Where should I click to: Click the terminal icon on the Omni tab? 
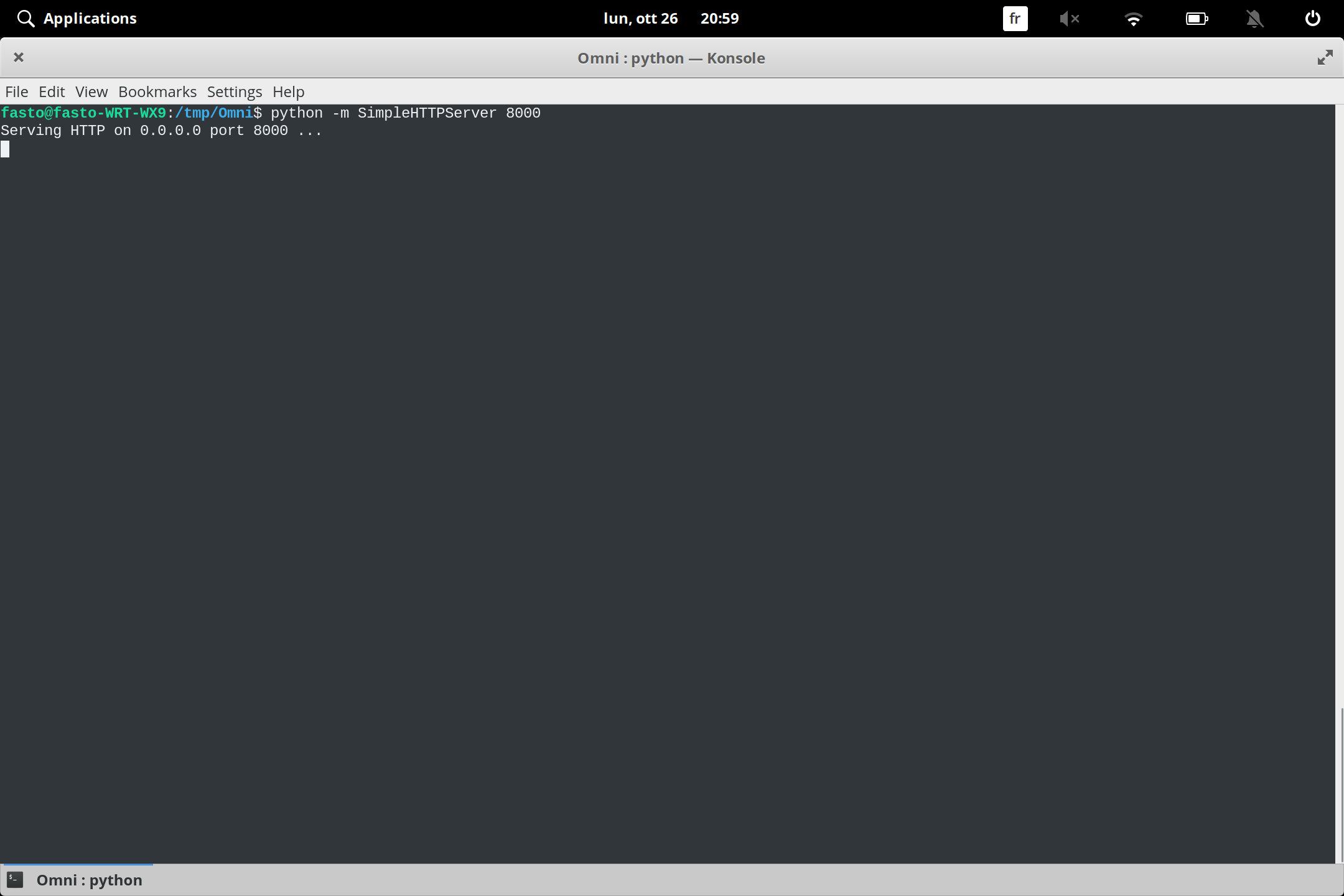click(16, 879)
